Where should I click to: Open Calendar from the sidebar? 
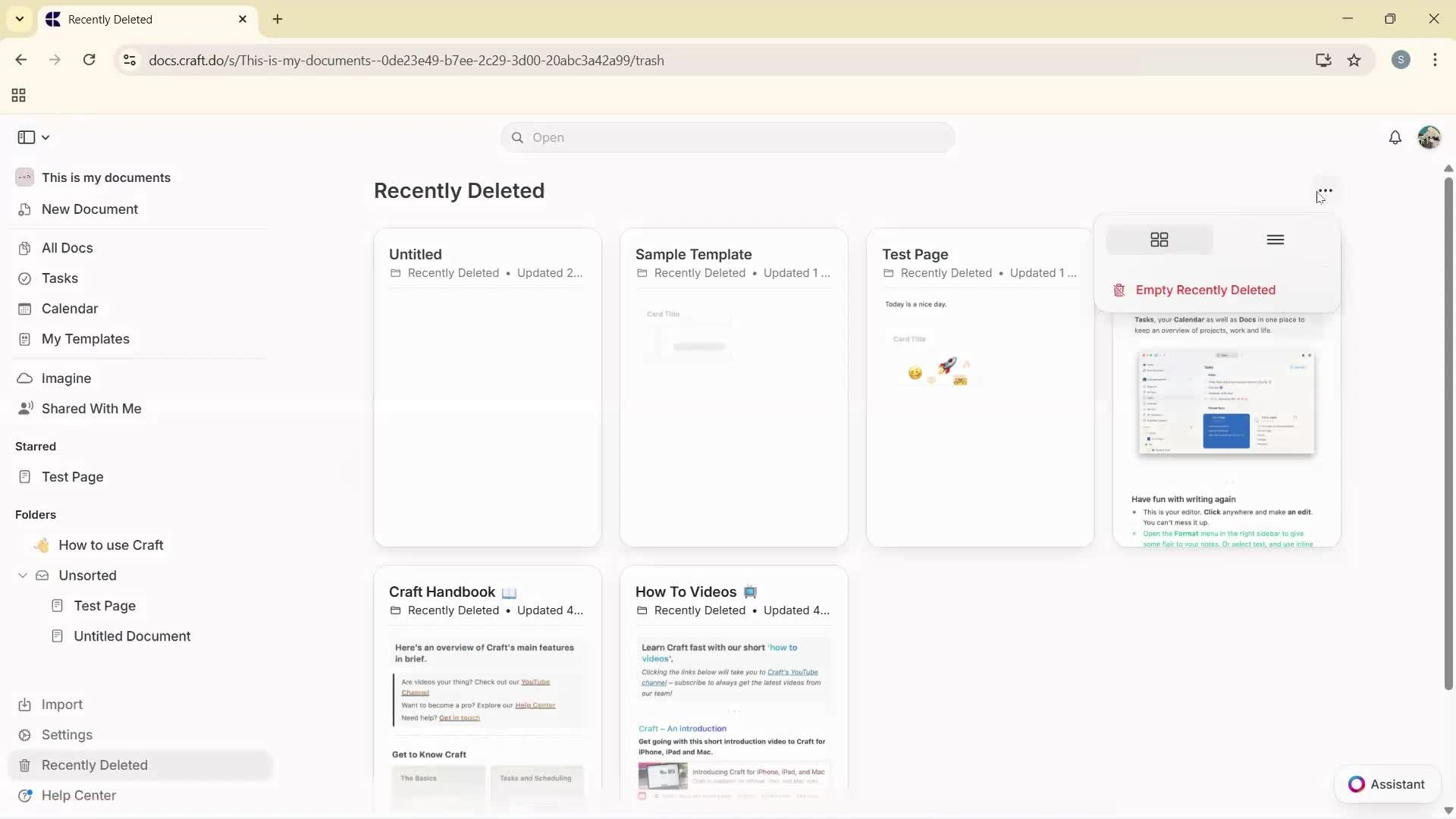point(70,309)
